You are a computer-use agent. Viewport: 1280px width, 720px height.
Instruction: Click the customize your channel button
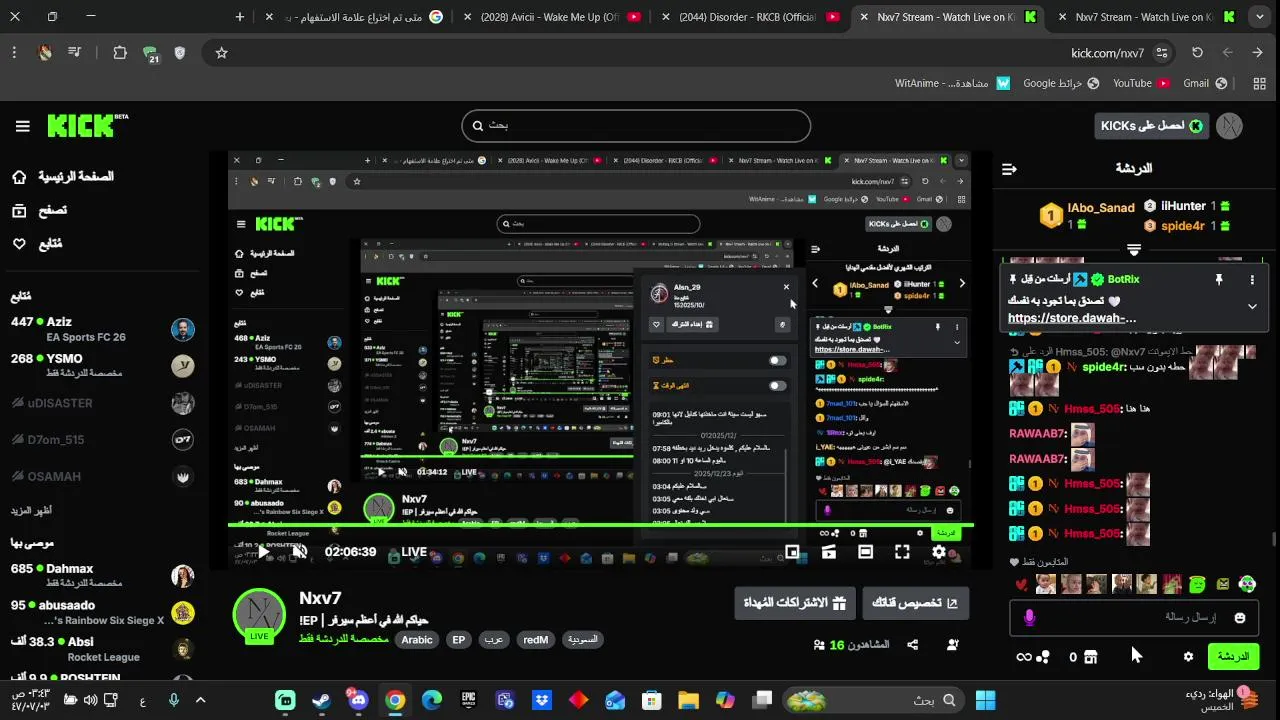coord(915,603)
